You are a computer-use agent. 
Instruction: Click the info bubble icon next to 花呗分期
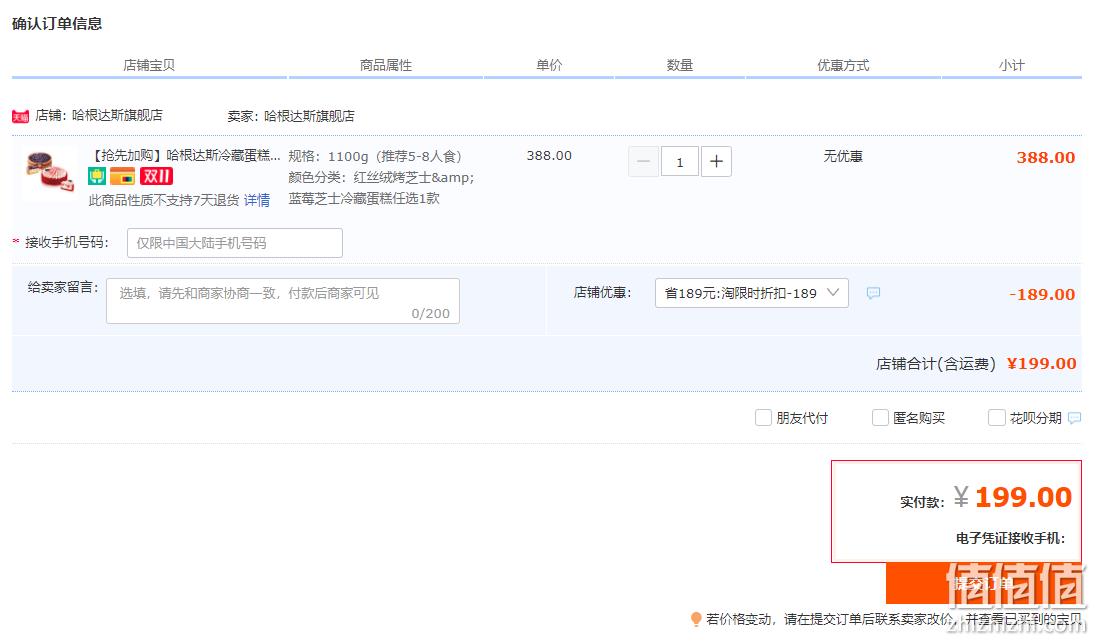coord(1075,418)
